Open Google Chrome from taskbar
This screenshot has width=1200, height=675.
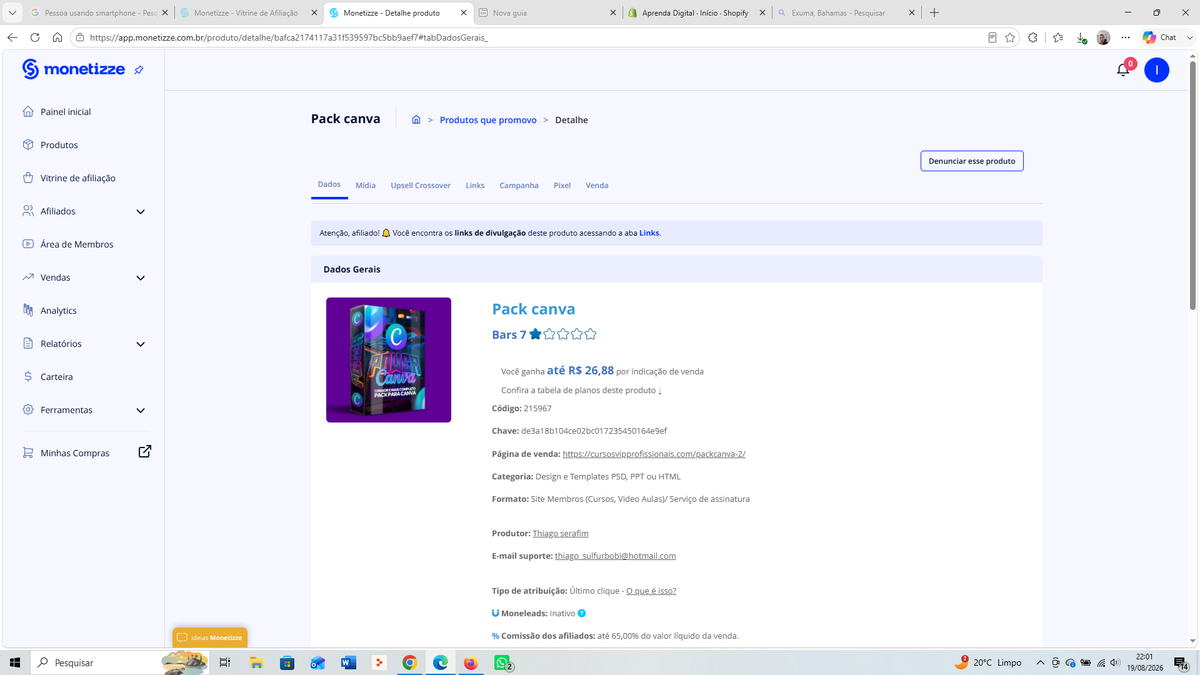click(x=410, y=662)
